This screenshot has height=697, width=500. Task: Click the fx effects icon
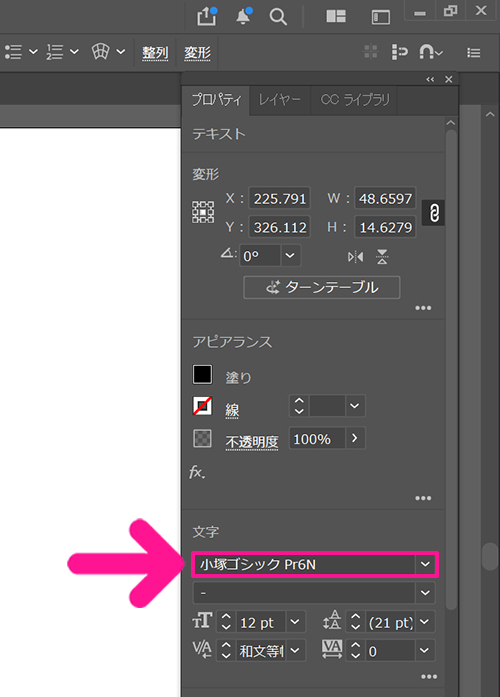[197, 472]
